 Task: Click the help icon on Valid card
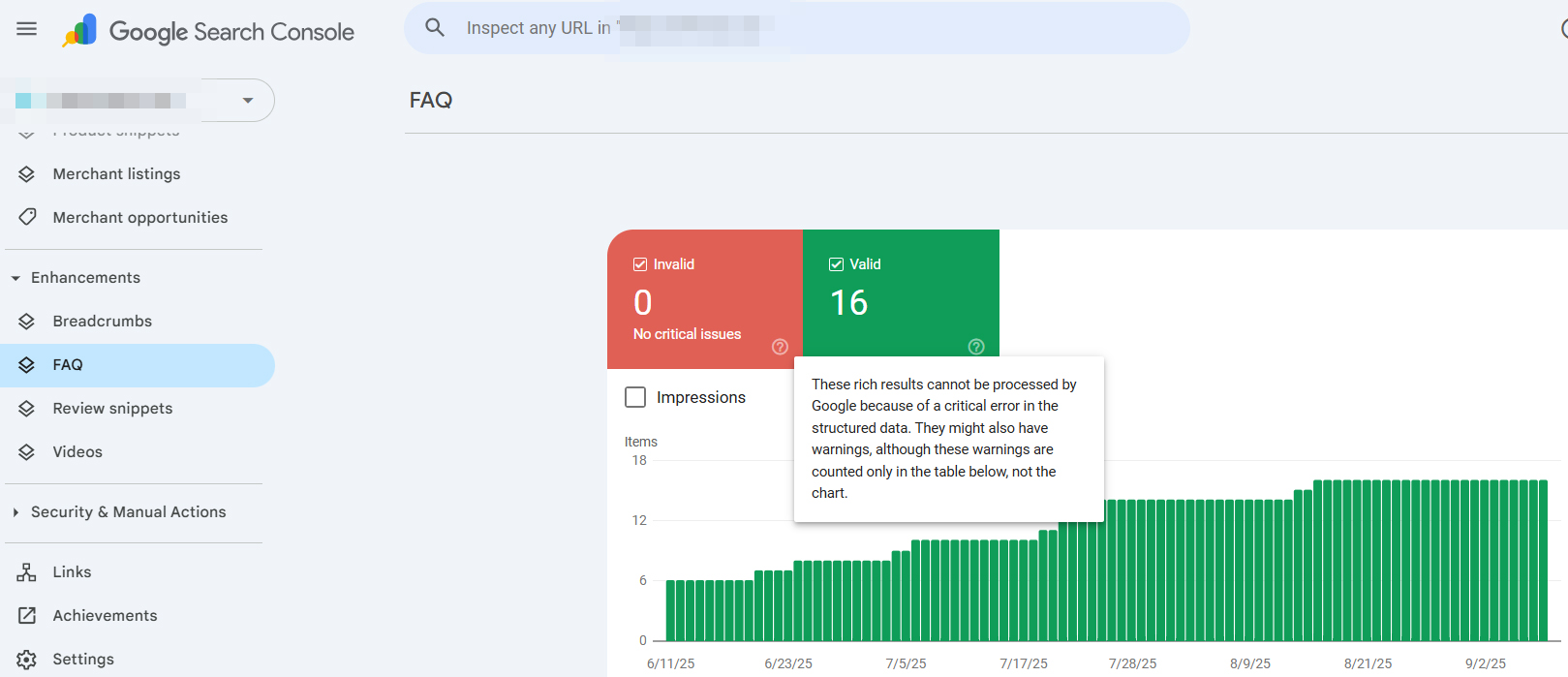click(x=976, y=347)
